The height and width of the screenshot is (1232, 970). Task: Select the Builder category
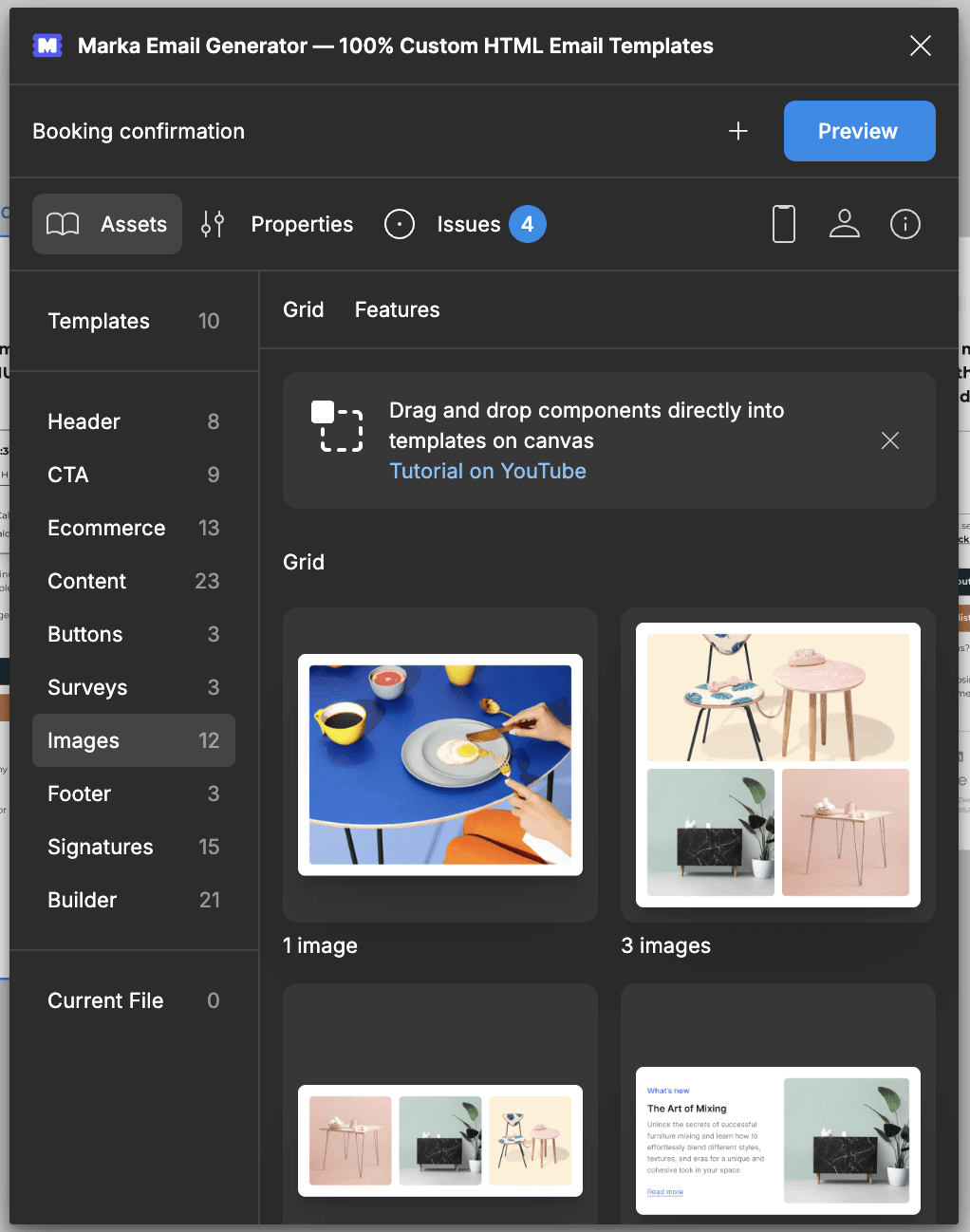[134, 900]
